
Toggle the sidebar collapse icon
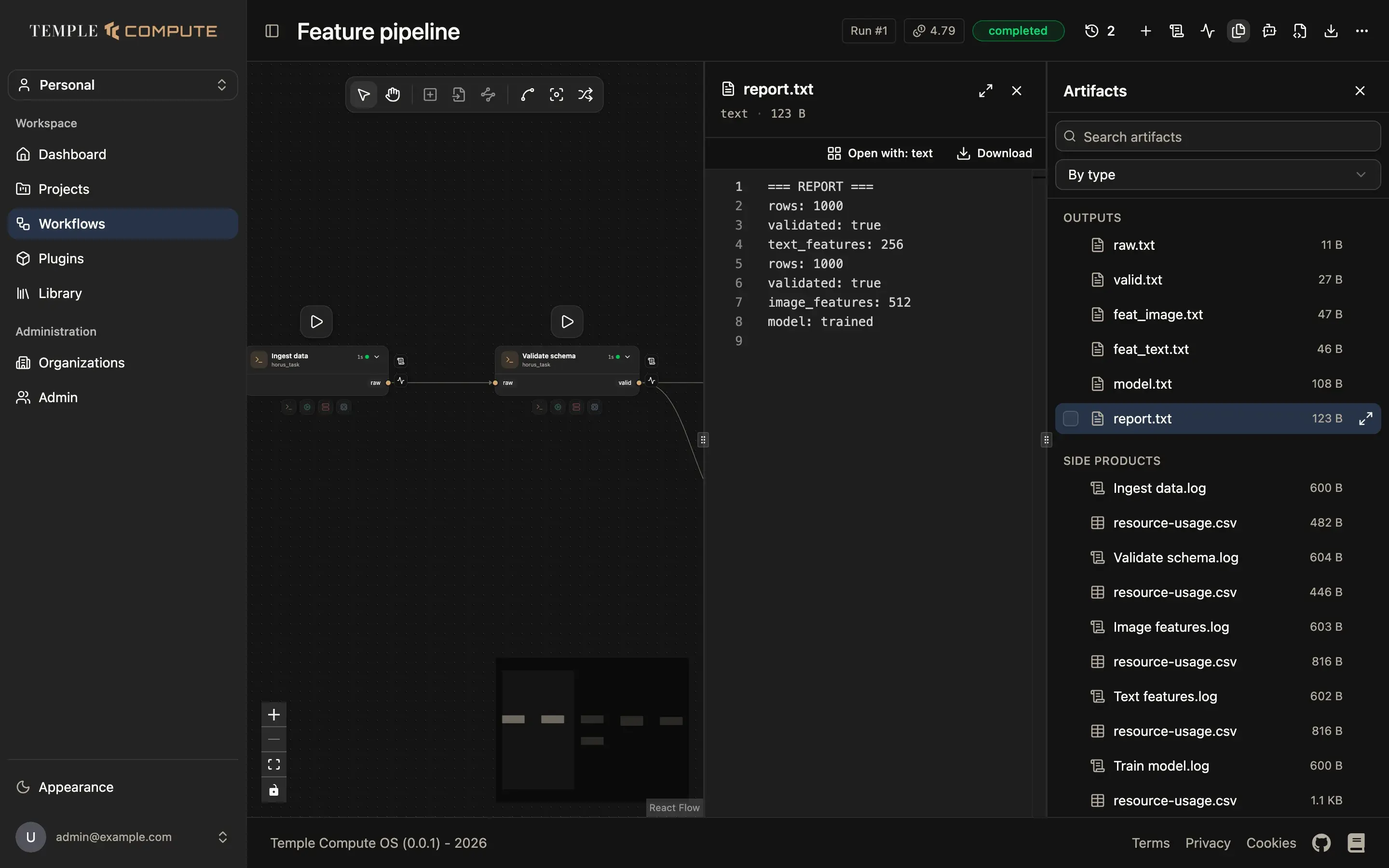pos(272,31)
